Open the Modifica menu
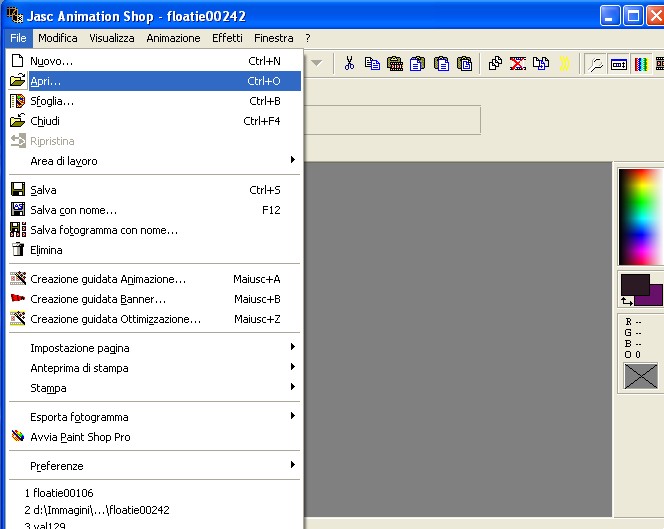 point(58,38)
